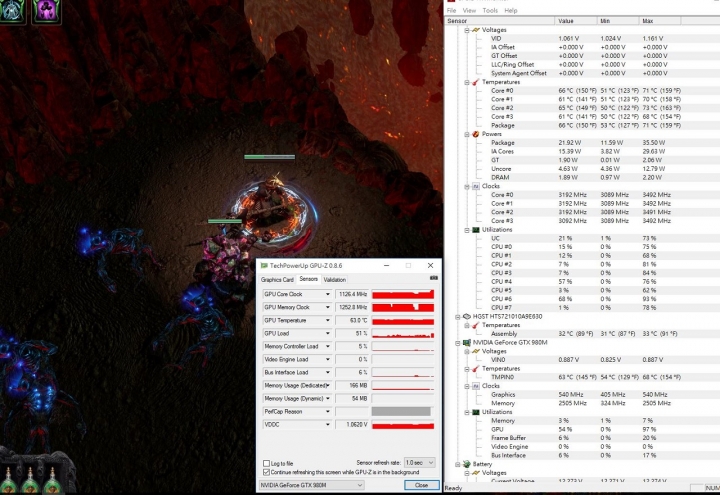Open the Bus Interface Load dropdown
The image size is (720, 495).
click(x=328, y=372)
